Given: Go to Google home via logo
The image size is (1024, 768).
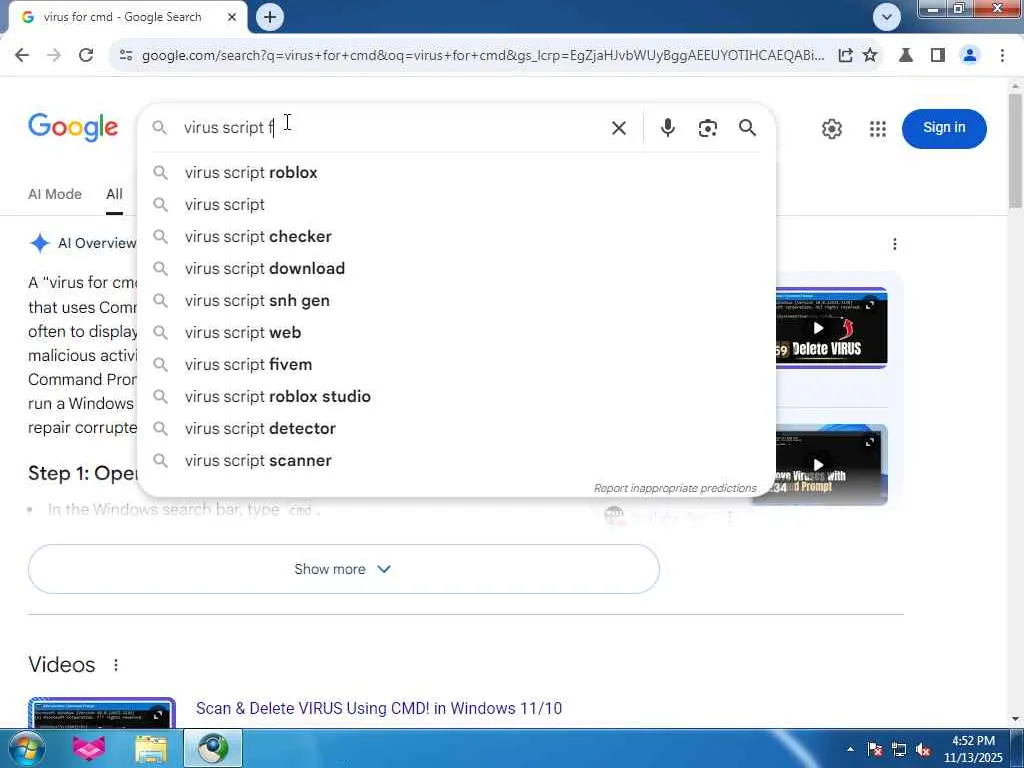Looking at the screenshot, I should 73,127.
